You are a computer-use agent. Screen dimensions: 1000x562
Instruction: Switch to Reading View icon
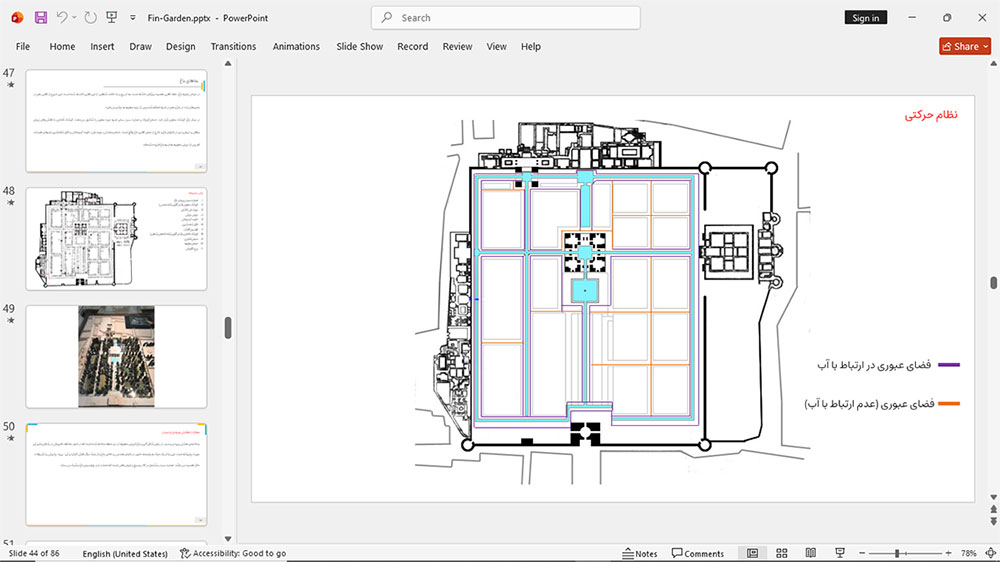click(811, 553)
